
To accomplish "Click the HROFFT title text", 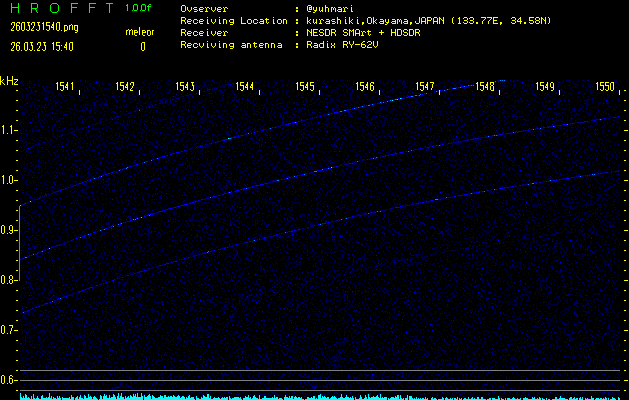I will tap(59, 8).
